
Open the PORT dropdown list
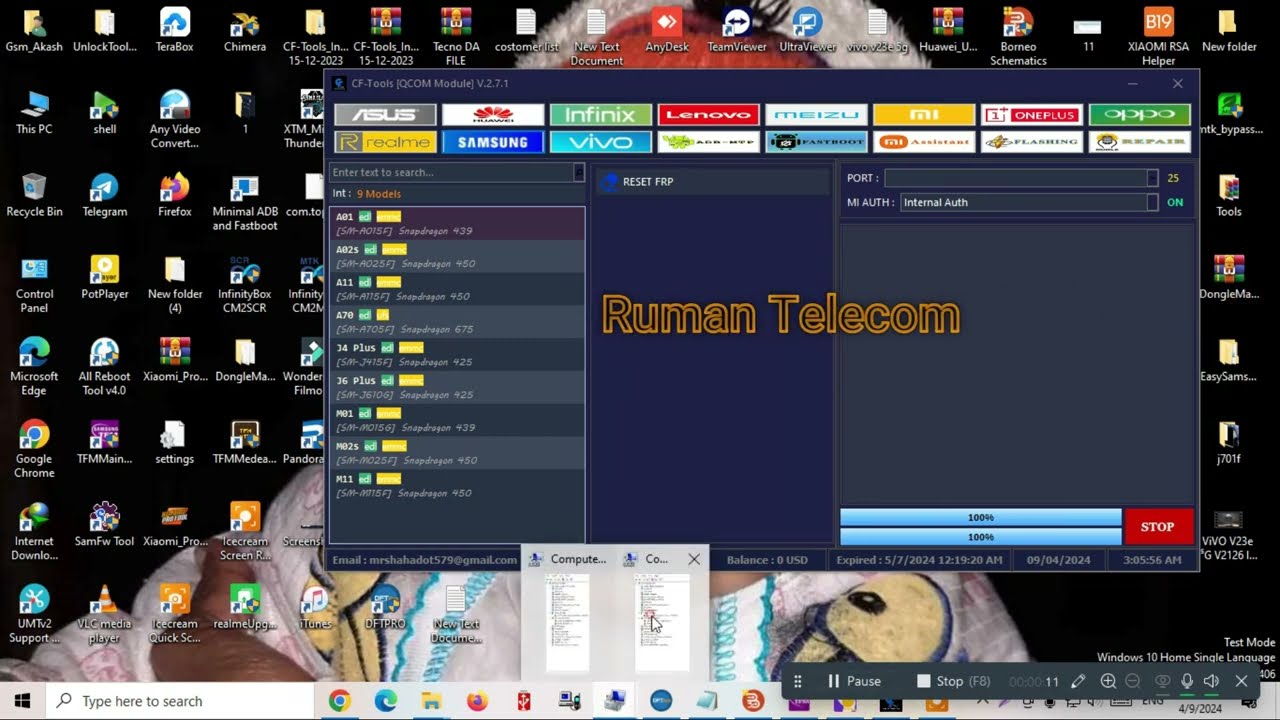1152,178
